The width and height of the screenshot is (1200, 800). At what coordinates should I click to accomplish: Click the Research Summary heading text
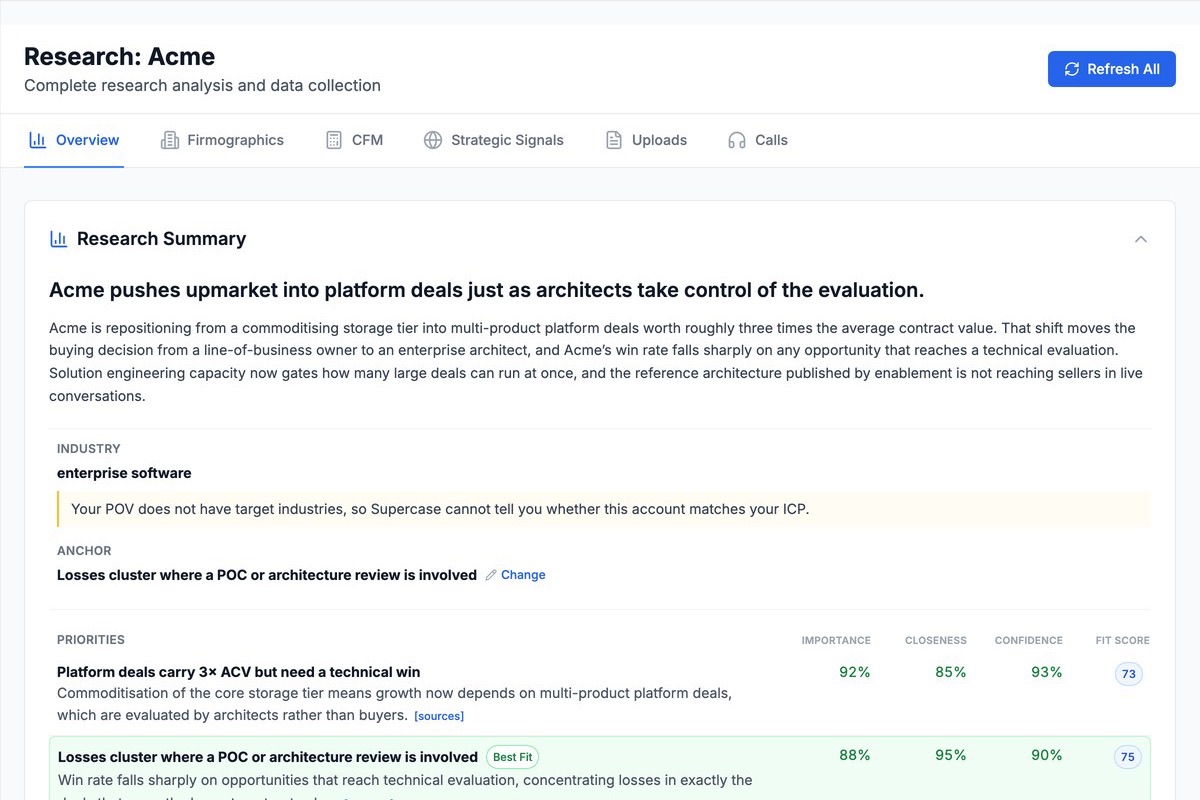point(161,239)
